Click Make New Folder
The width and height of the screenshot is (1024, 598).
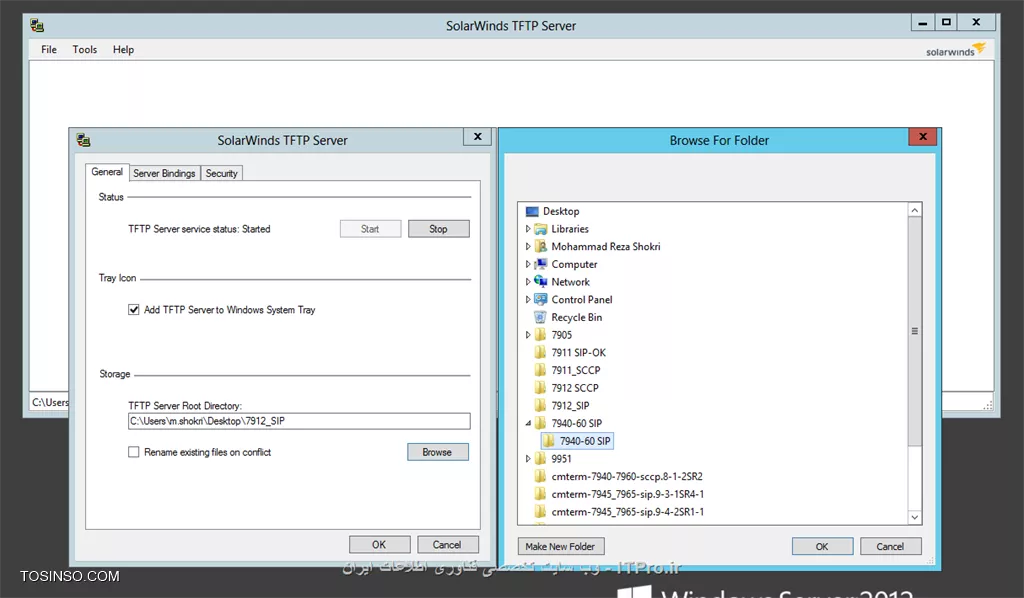point(560,546)
